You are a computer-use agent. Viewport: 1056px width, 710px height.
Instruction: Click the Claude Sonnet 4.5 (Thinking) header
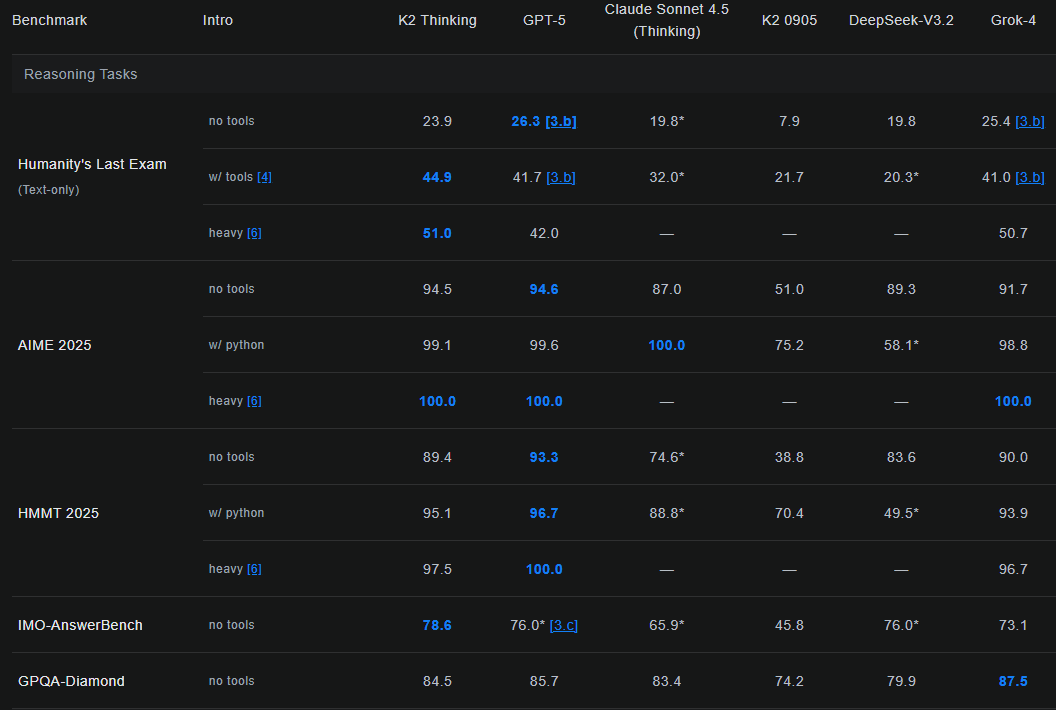coord(667,20)
